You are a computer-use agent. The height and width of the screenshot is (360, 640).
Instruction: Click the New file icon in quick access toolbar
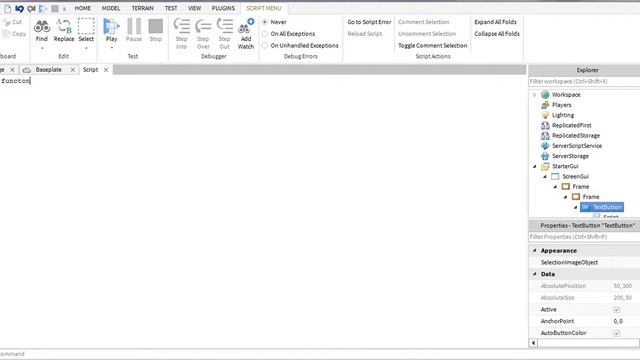7,8
